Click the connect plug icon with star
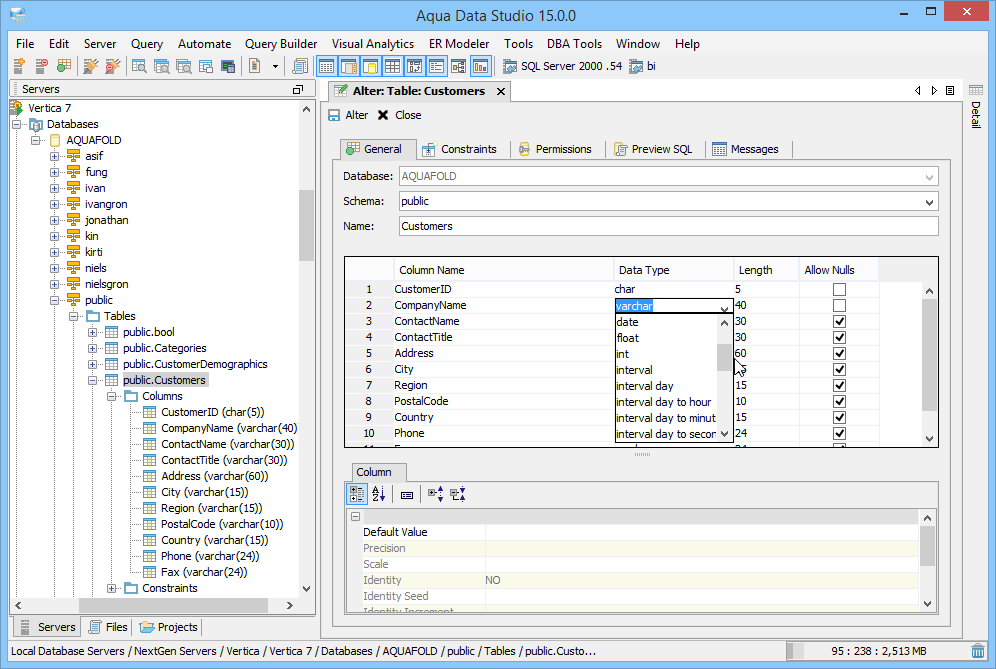The image size is (996, 669). pyautogui.click(x=91, y=65)
